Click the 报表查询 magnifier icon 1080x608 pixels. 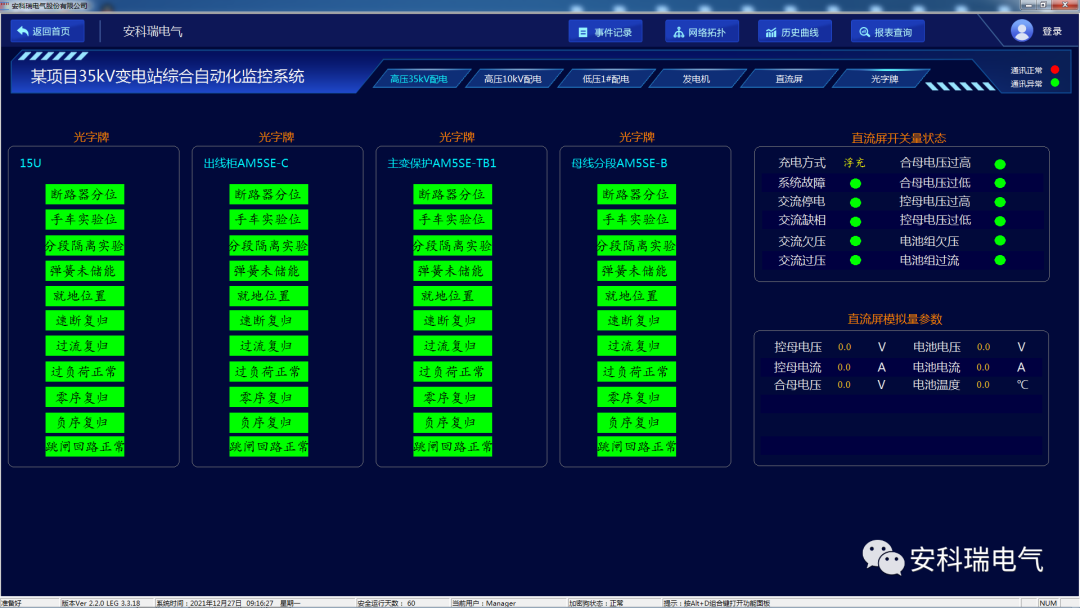[x=864, y=32]
